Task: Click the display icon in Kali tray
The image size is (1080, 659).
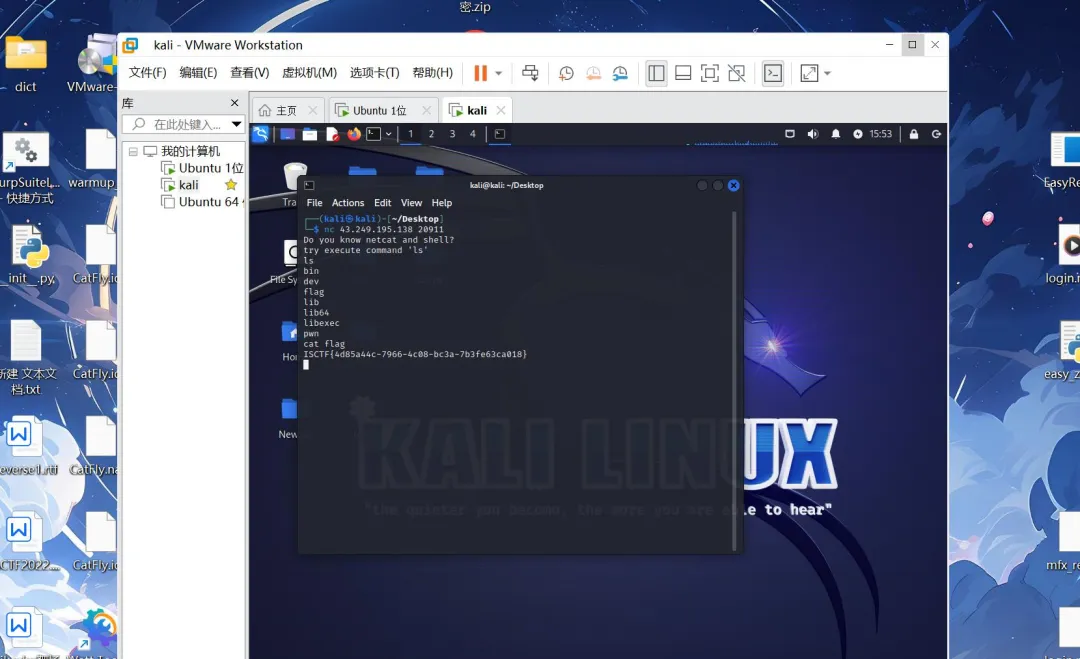Action: (790, 134)
